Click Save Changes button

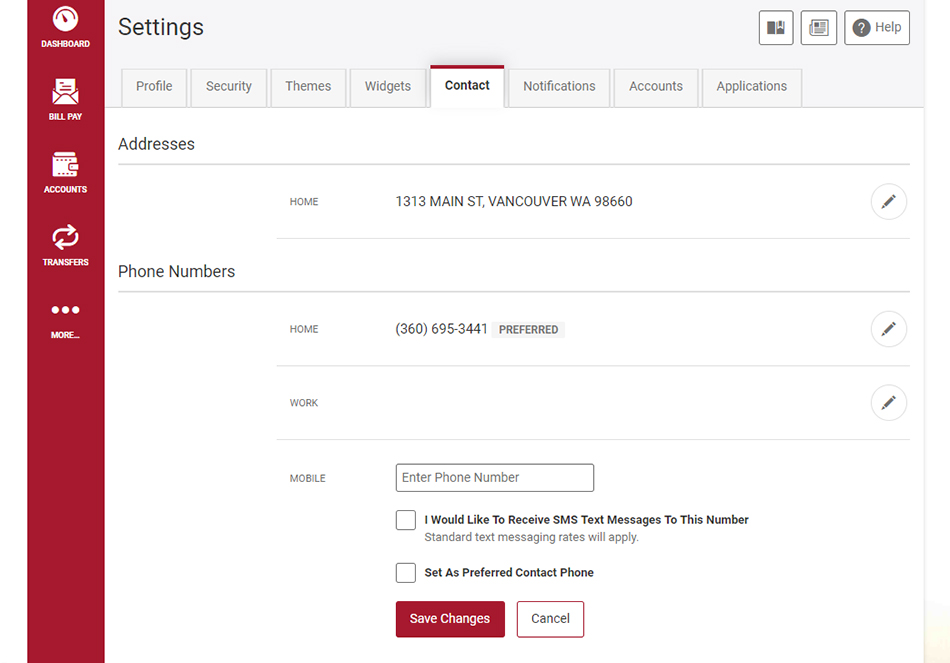click(x=450, y=619)
